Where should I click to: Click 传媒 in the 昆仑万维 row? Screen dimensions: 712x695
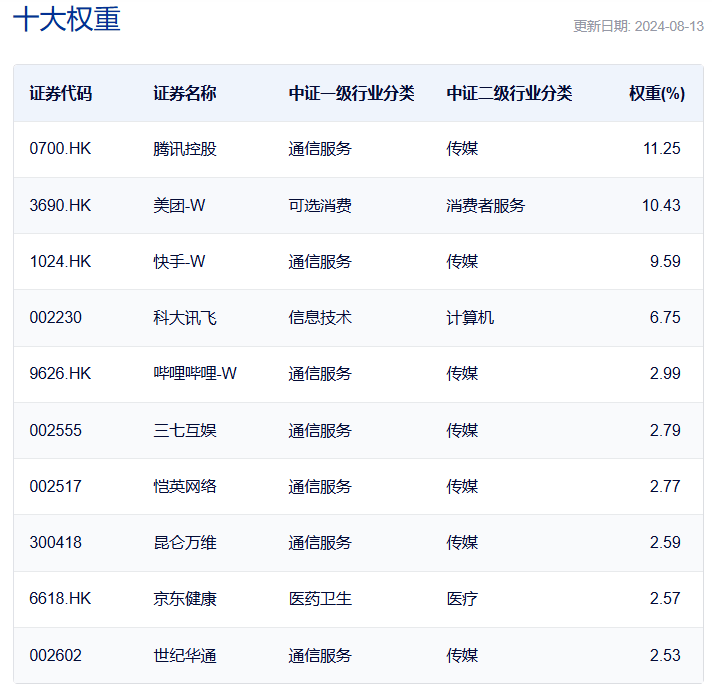(462, 542)
